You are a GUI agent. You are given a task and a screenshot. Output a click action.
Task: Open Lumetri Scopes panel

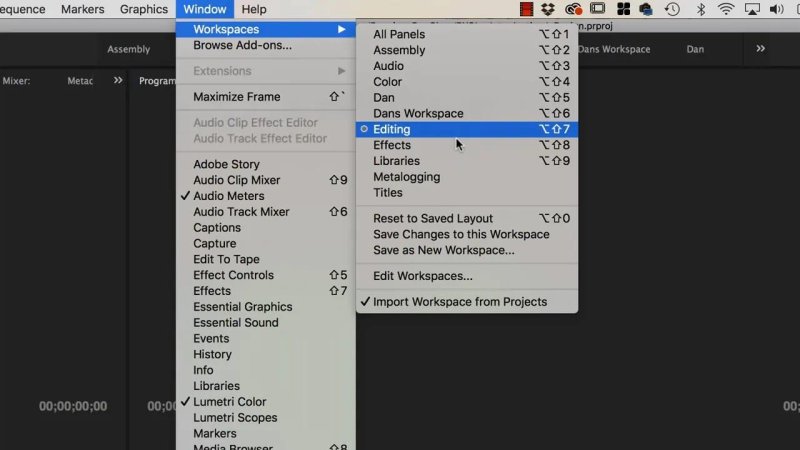tap(265, 418)
